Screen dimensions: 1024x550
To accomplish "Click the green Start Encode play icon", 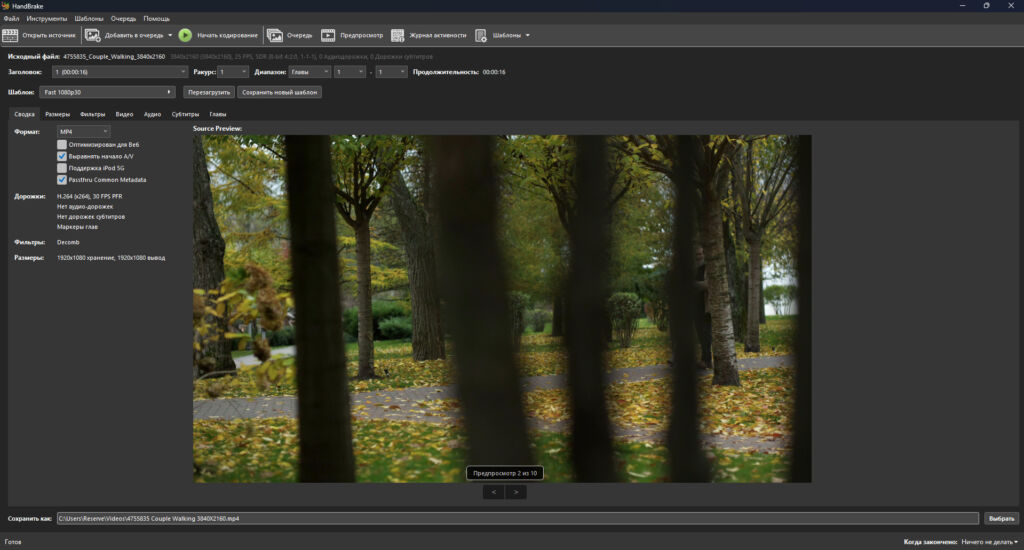I will click(185, 35).
